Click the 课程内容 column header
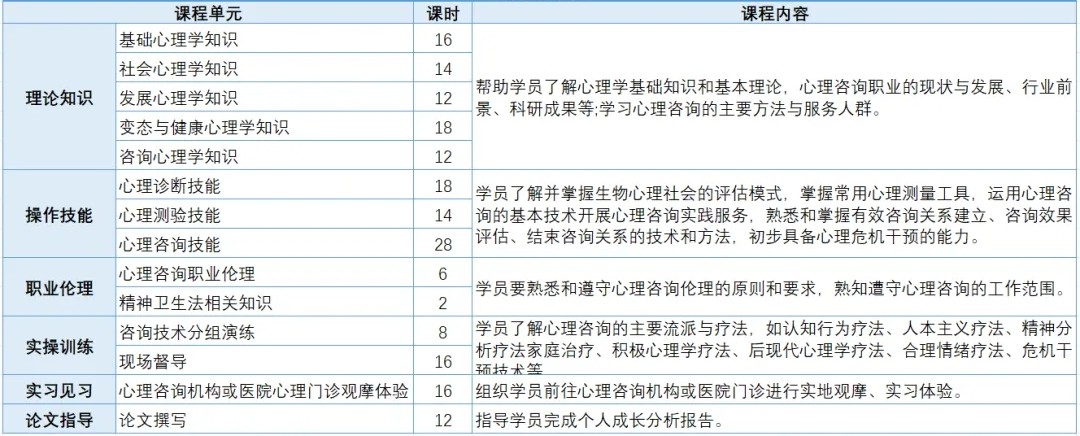Viewport: 1080px width, 436px height. click(x=774, y=13)
